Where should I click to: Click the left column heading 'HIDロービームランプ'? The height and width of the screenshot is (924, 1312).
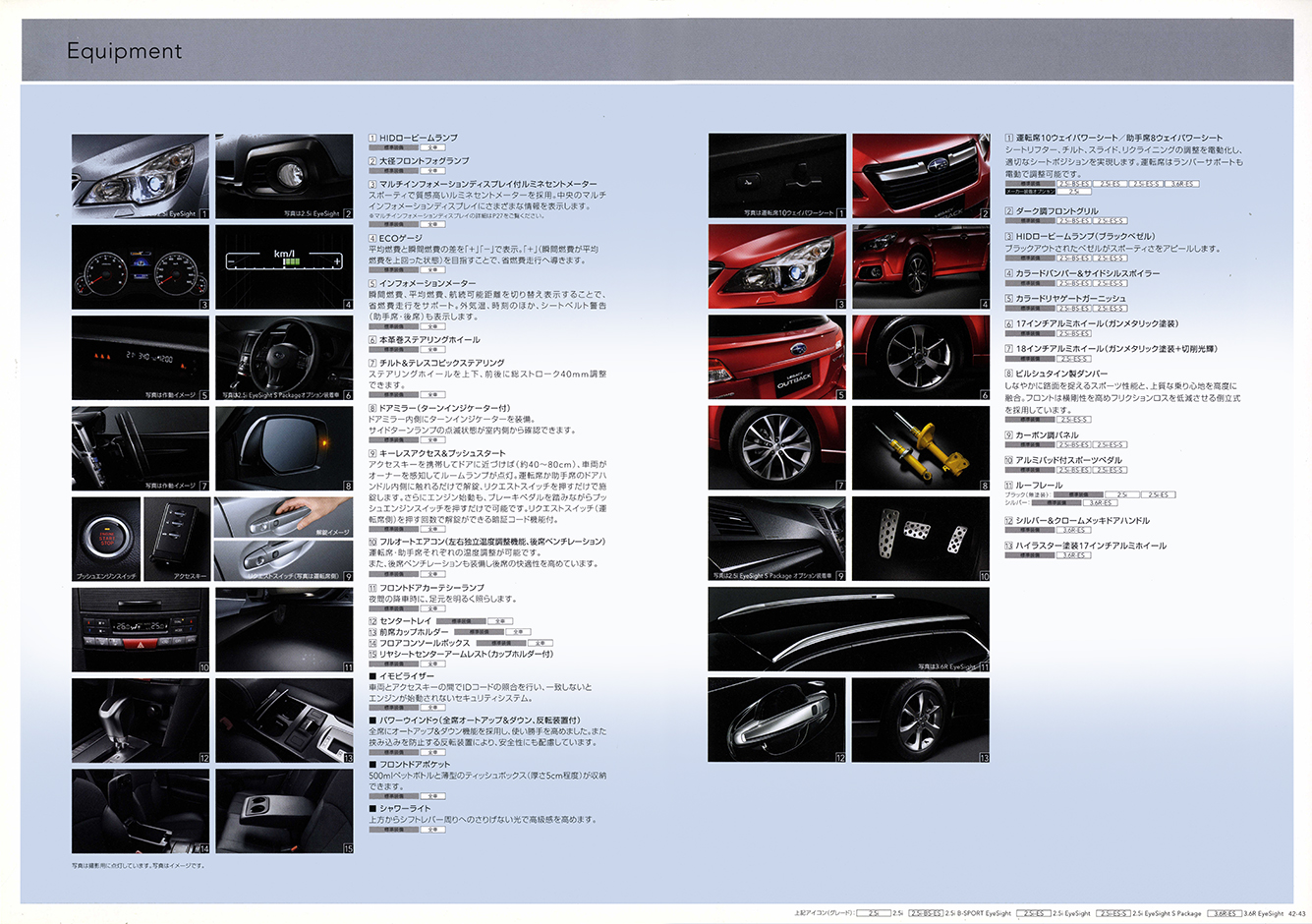(419, 139)
